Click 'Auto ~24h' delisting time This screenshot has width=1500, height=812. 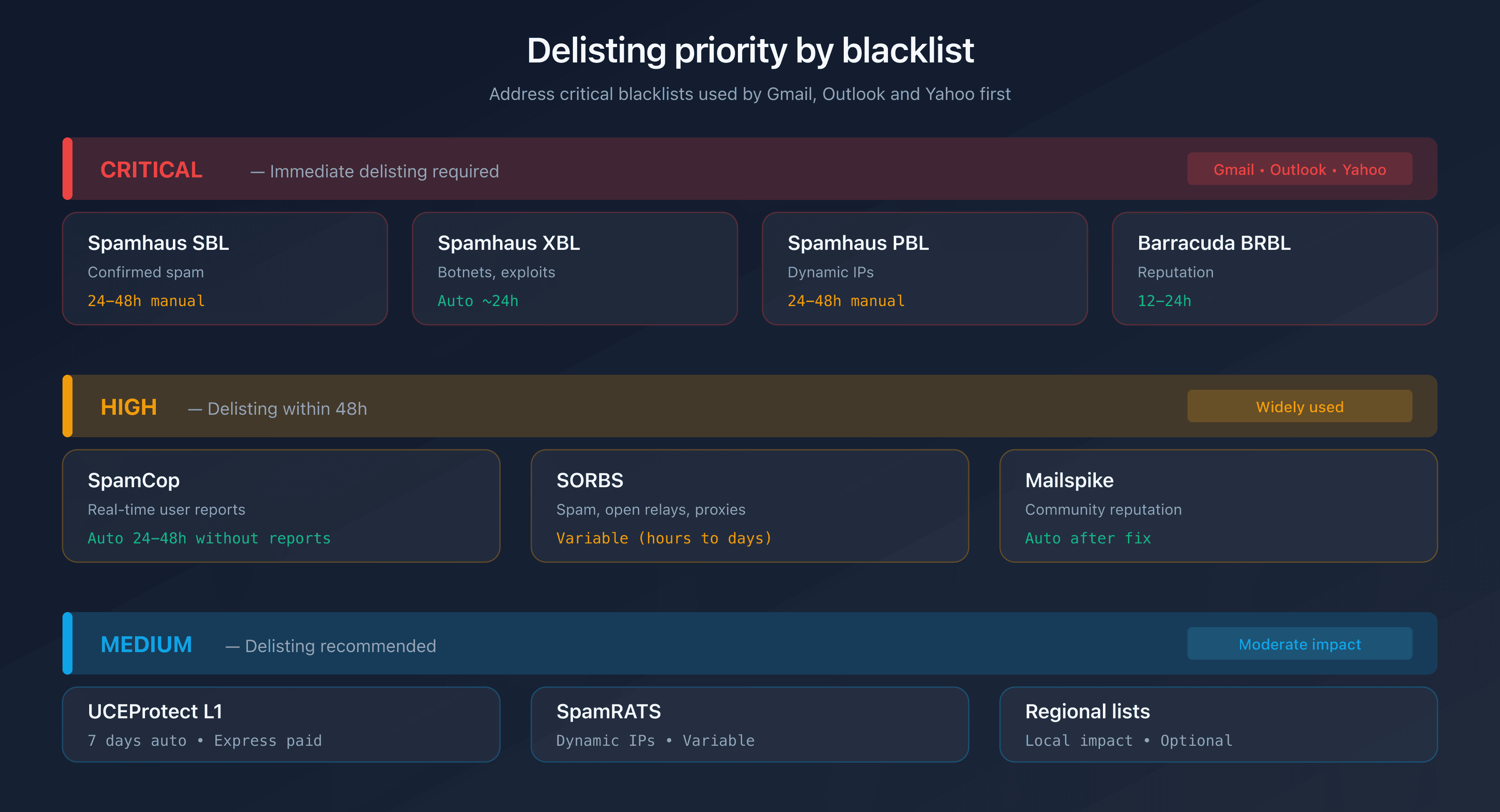477,301
